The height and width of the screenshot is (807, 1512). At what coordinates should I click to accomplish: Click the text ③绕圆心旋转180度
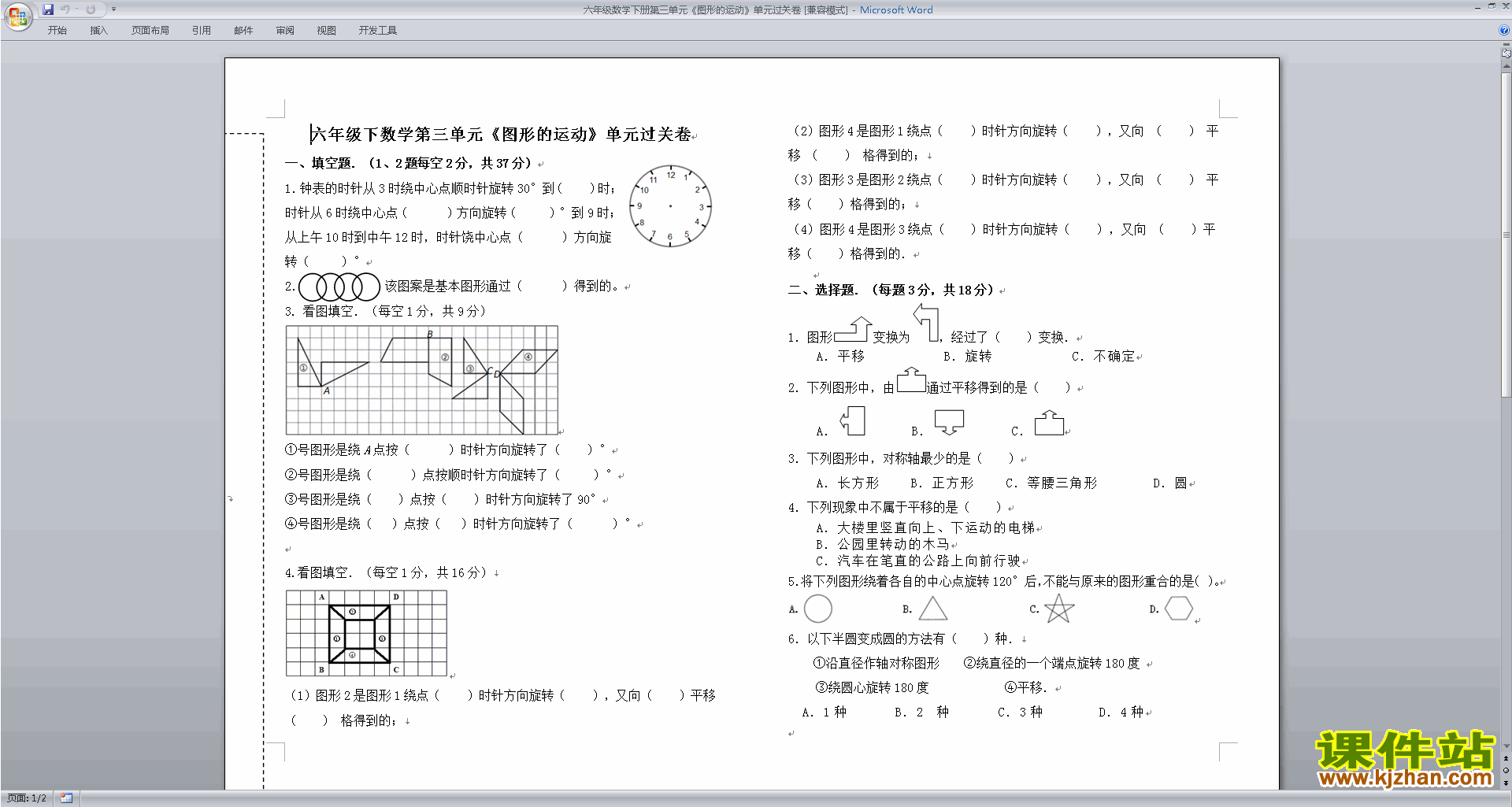(x=872, y=688)
